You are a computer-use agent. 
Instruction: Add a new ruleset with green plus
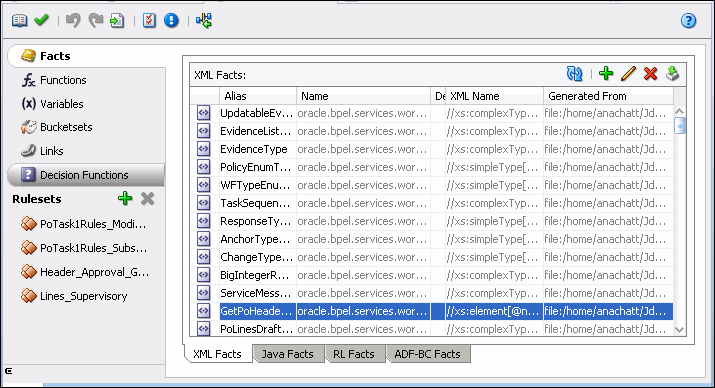[125, 198]
